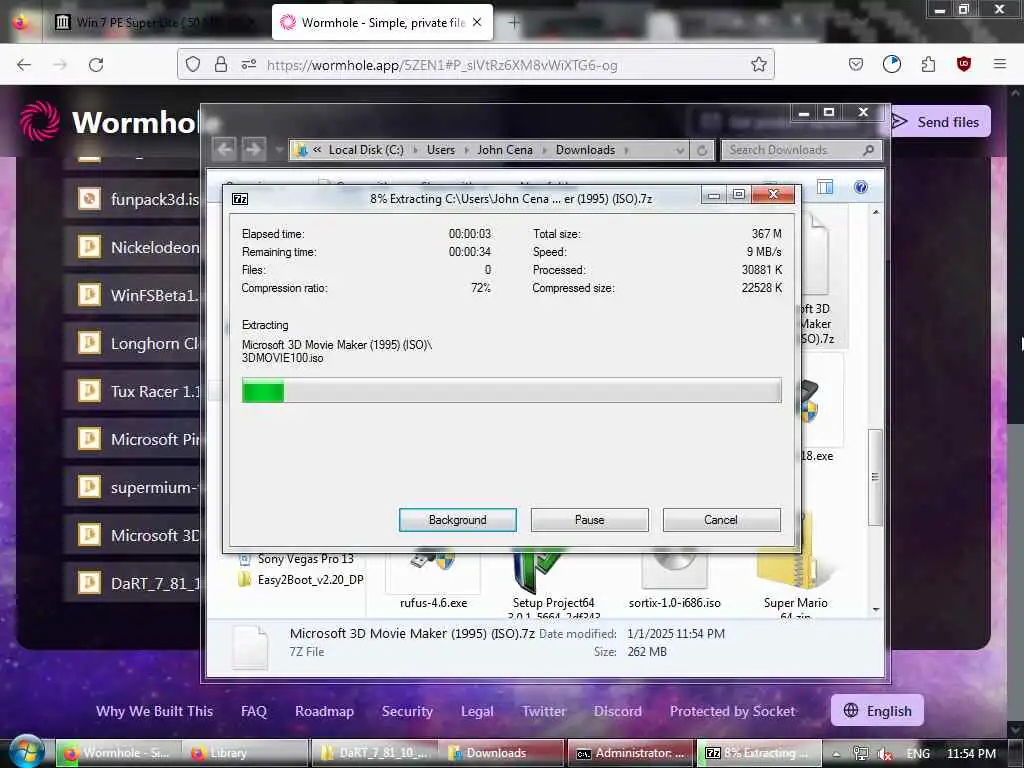Open the Pocket save icon
Viewport: 1024px width, 768px height.
point(856,64)
